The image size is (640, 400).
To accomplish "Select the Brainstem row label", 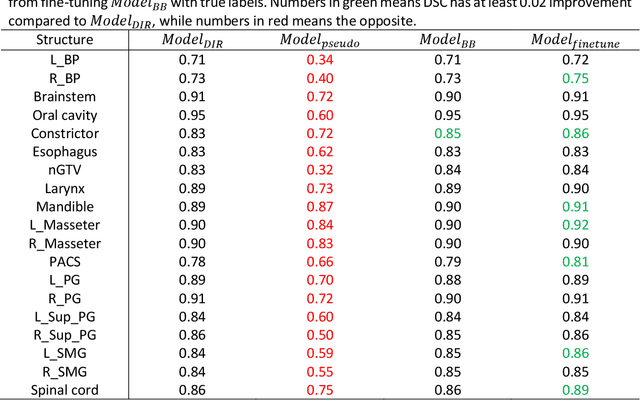I will [x=64, y=96].
